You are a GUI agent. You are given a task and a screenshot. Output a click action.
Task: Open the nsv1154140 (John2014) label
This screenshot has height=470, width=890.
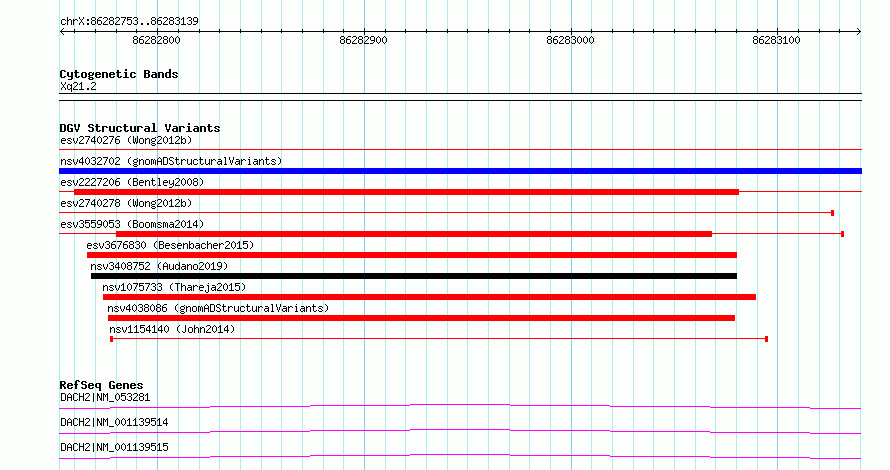tap(172, 329)
